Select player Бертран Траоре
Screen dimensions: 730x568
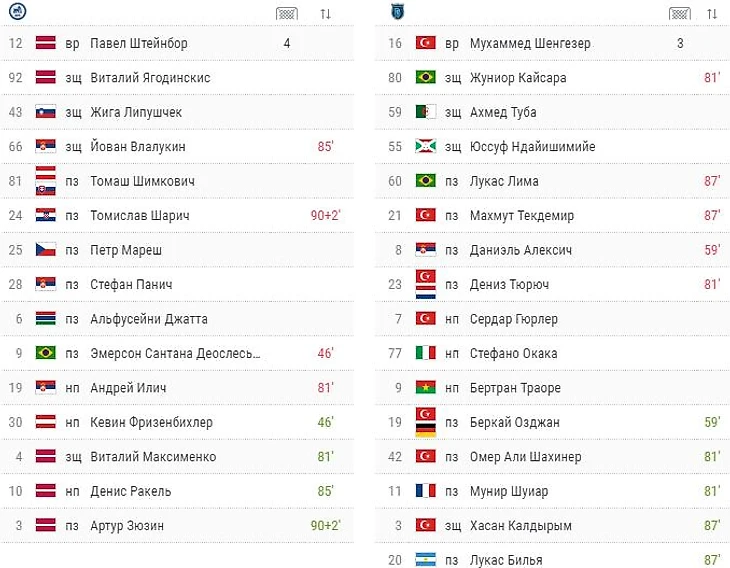[515, 388]
